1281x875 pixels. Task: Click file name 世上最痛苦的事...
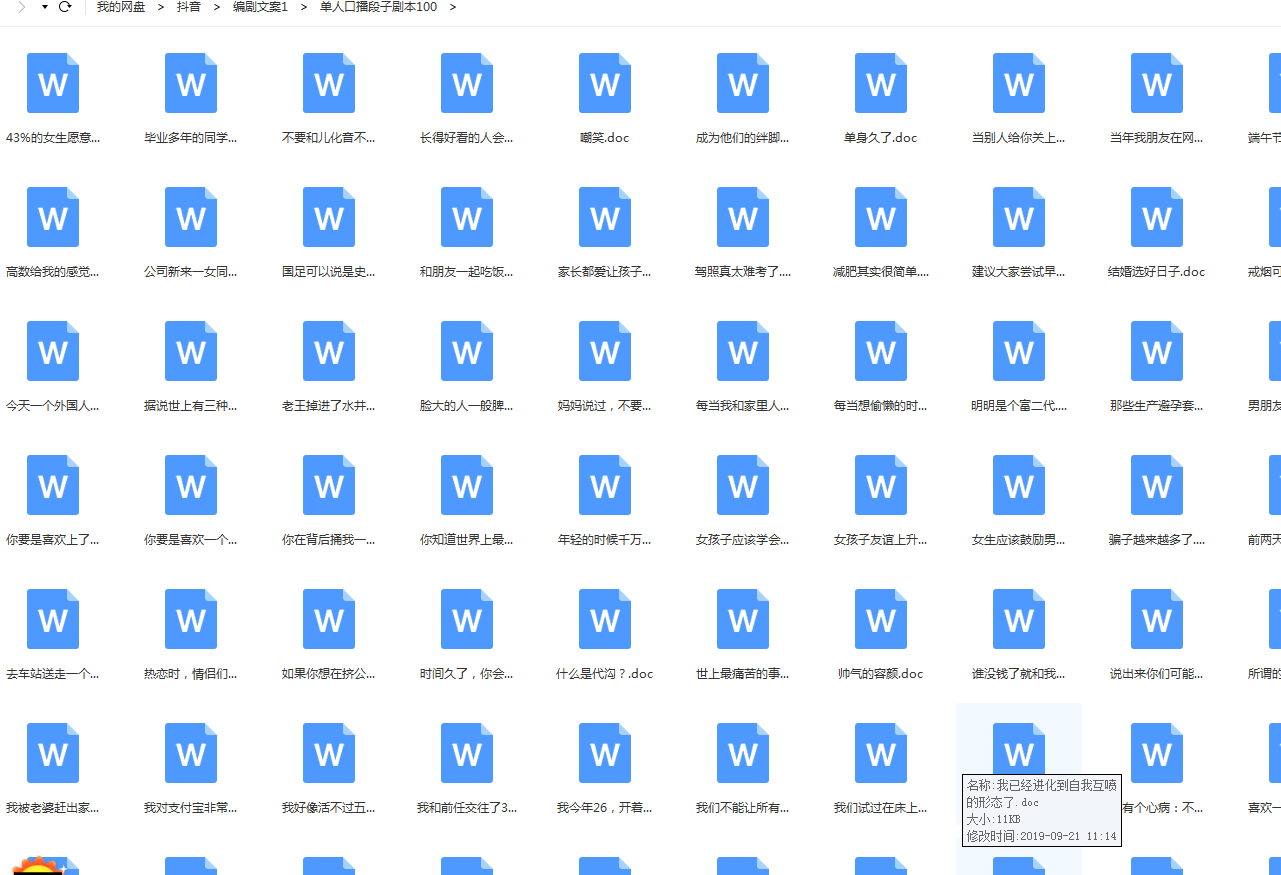point(743,674)
